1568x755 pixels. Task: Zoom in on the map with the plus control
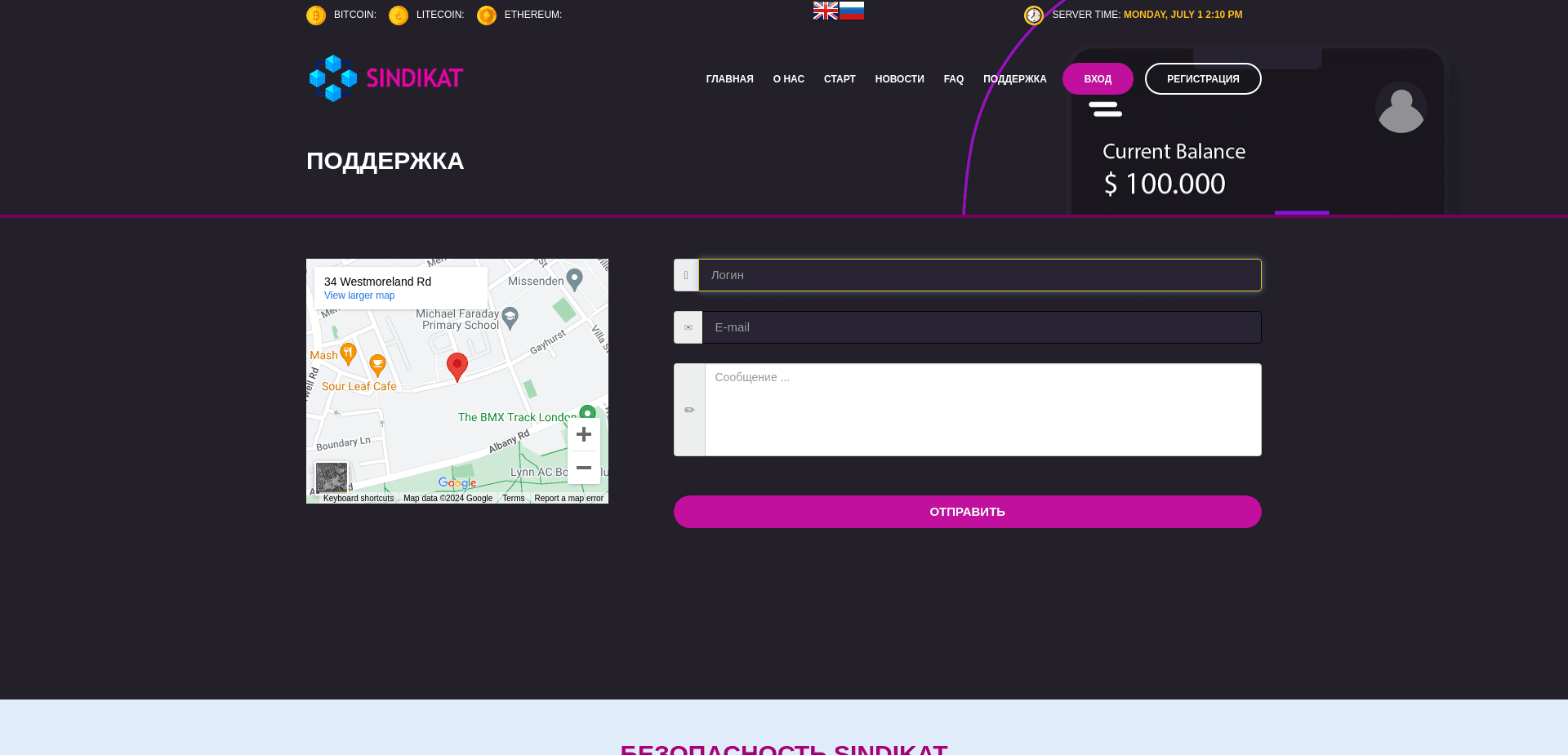point(583,434)
